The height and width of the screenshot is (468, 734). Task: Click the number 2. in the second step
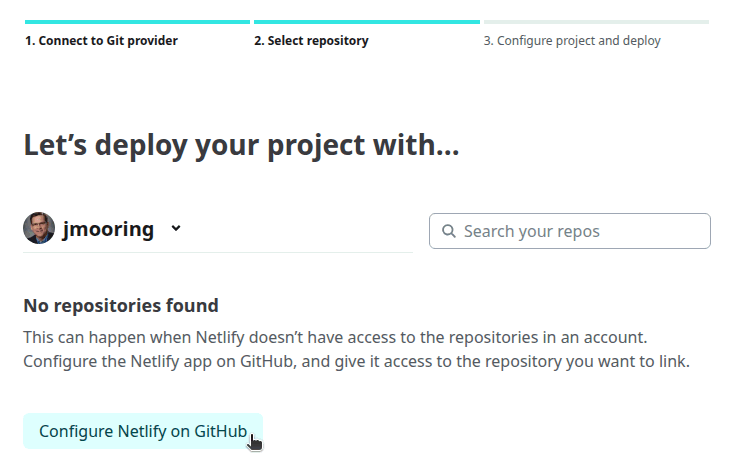[259, 41]
